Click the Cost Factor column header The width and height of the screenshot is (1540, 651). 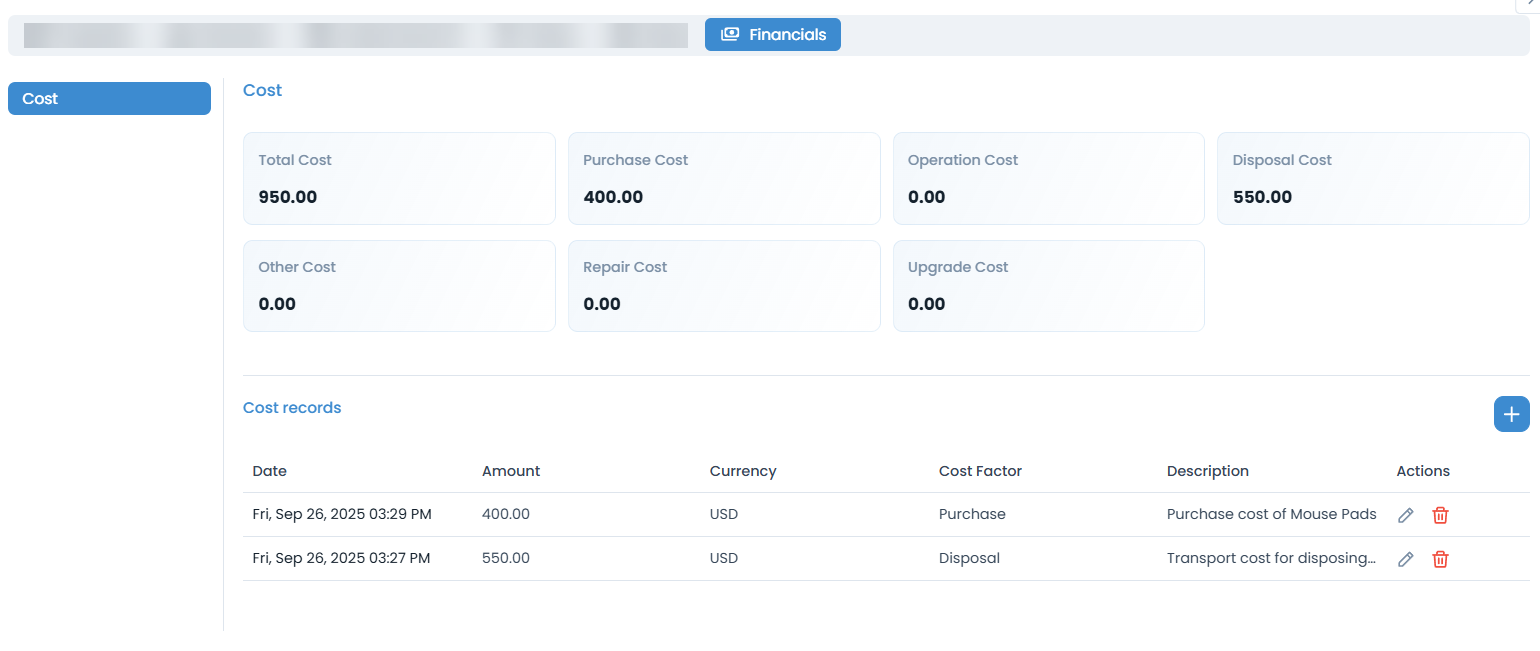point(980,471)
